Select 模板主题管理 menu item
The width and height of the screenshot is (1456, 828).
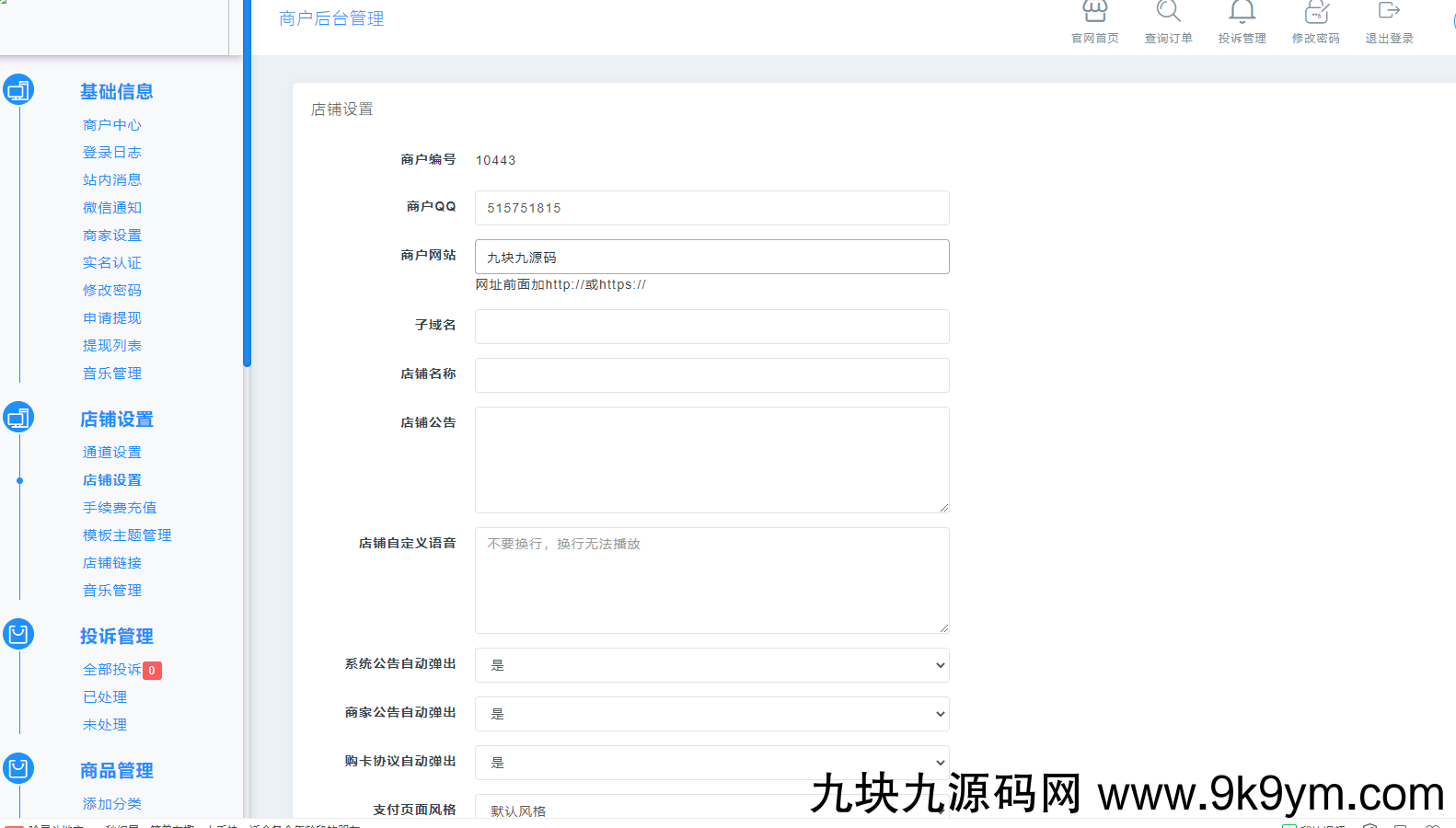coord(127,535)
